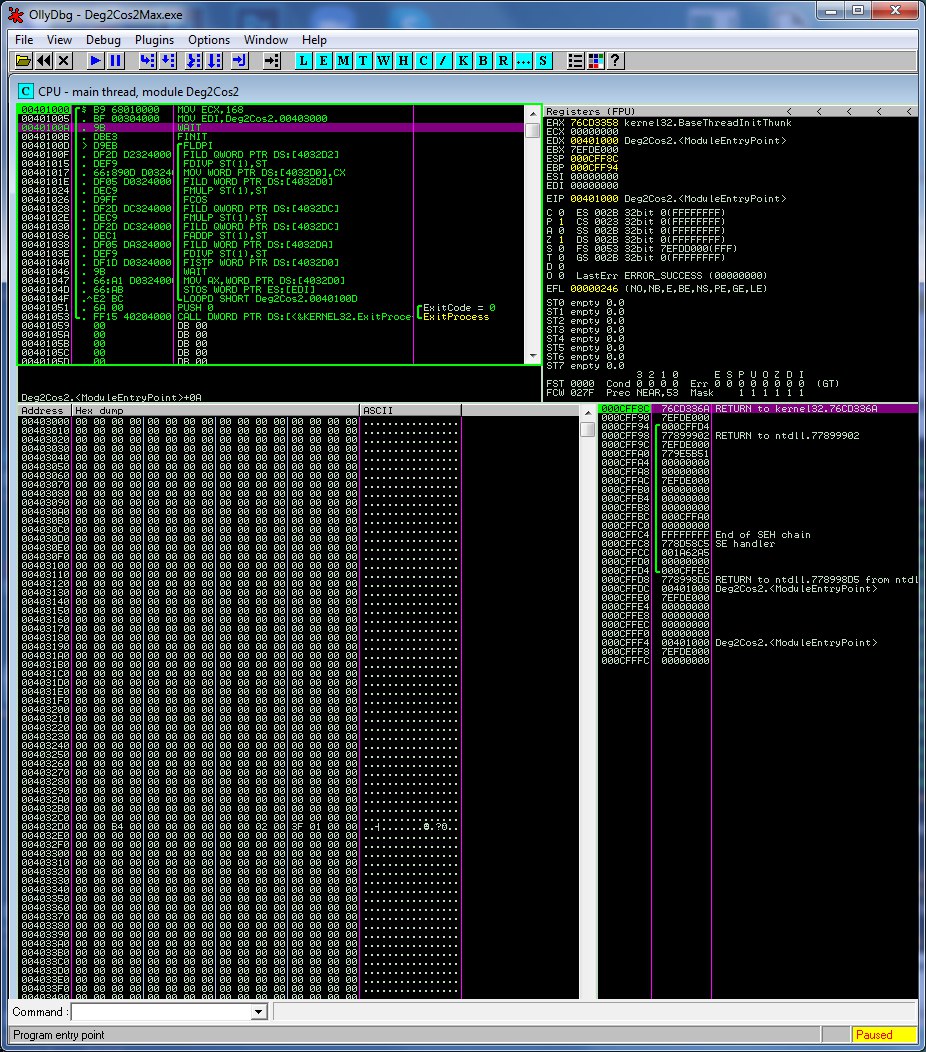Open the Plugins menu
The image size is (926, 1052).
tap(154, 40)
